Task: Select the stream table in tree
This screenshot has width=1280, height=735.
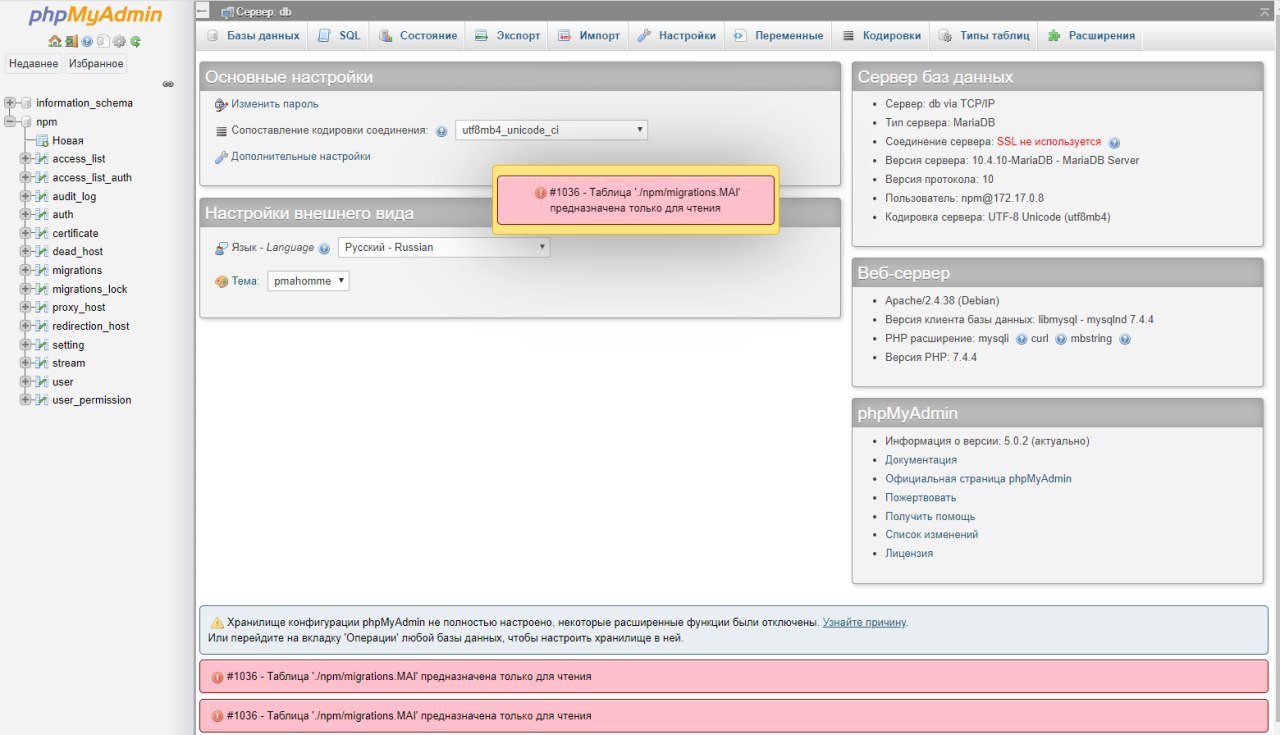Action: click(x=69, y=364)
